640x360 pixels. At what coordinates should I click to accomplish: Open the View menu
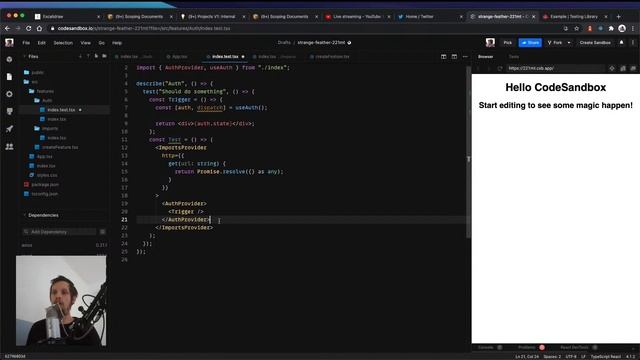tap(85, 42)
